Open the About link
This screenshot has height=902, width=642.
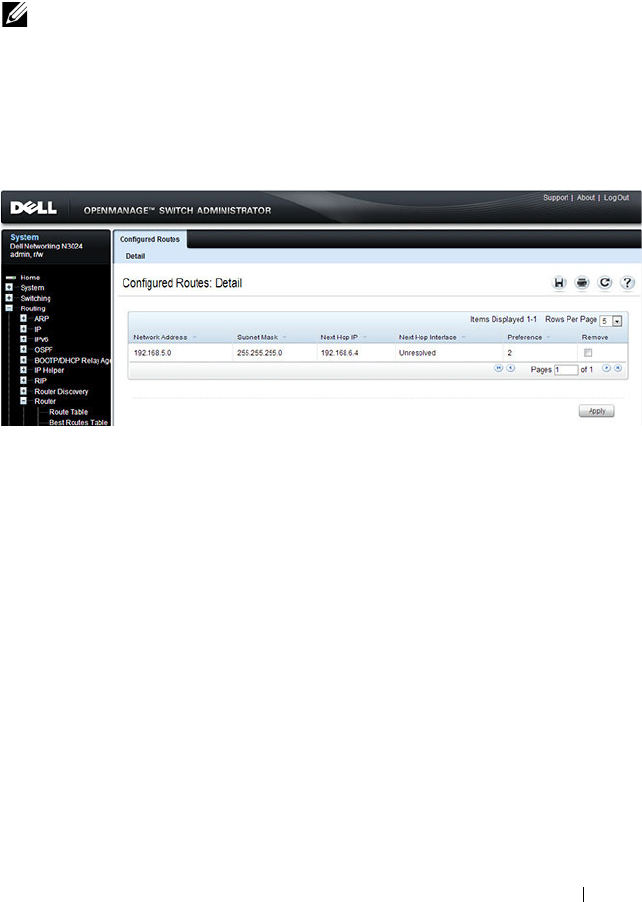click(x=586, y=197)
